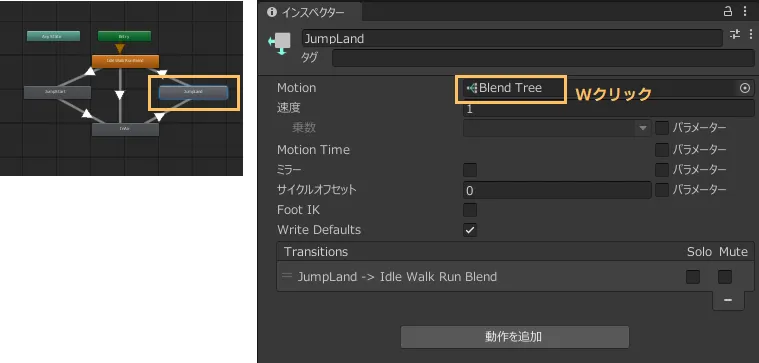Enable the パラメーター checkbox for ミラー

point(662,170)
